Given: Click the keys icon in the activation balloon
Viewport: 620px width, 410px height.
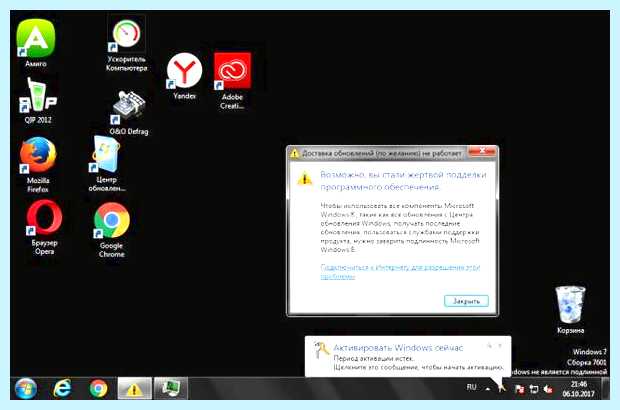Looking at the screenshot, I should pyautogui.click(x=321, y=350).
